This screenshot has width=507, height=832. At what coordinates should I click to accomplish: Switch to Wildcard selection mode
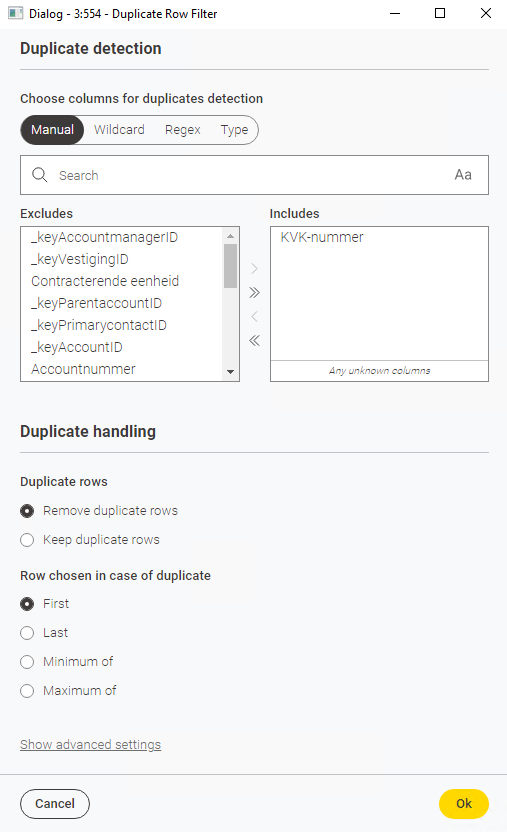[119, 130]
